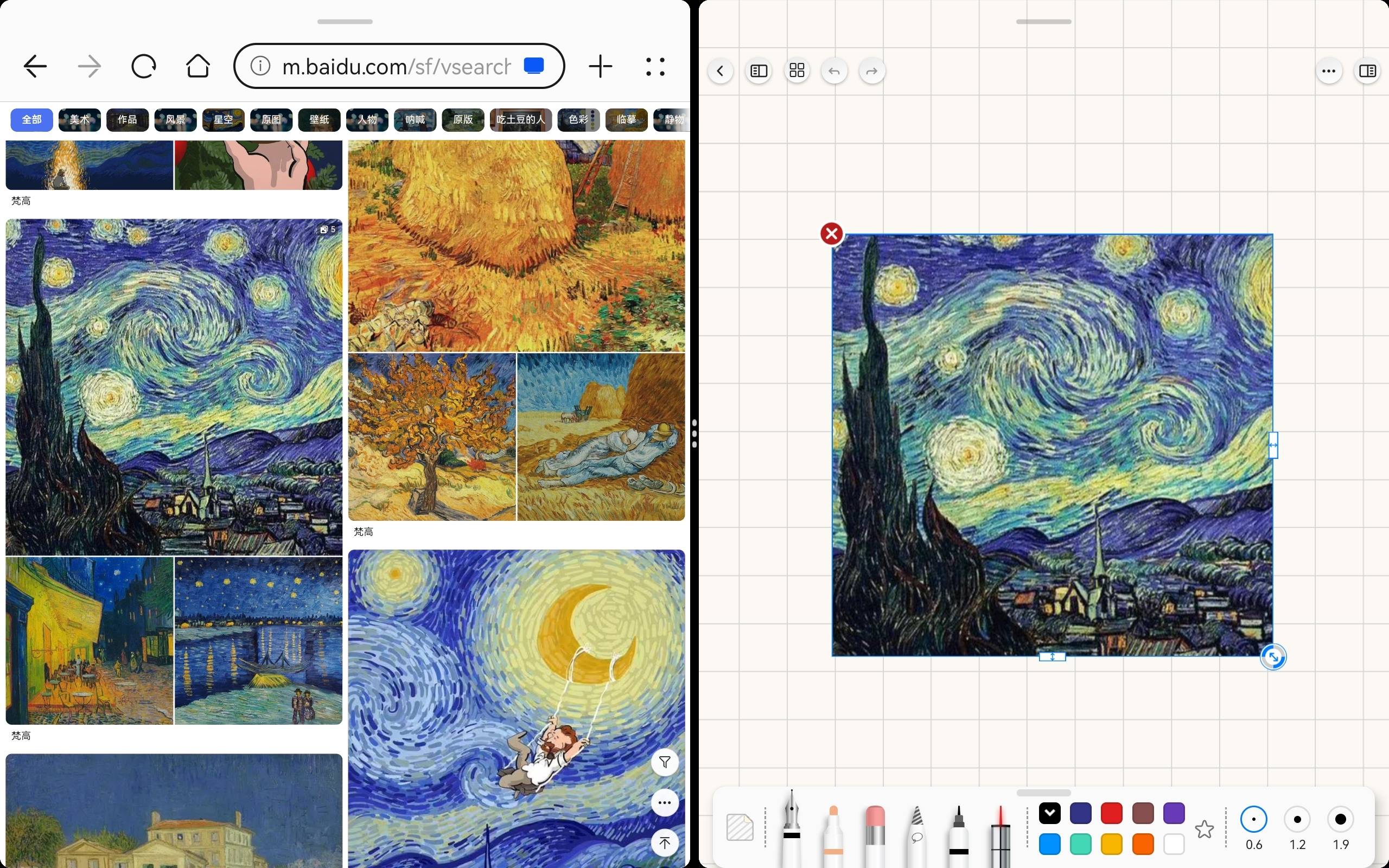
Task: Open the page grid overview
Action: tap(797, 71)
